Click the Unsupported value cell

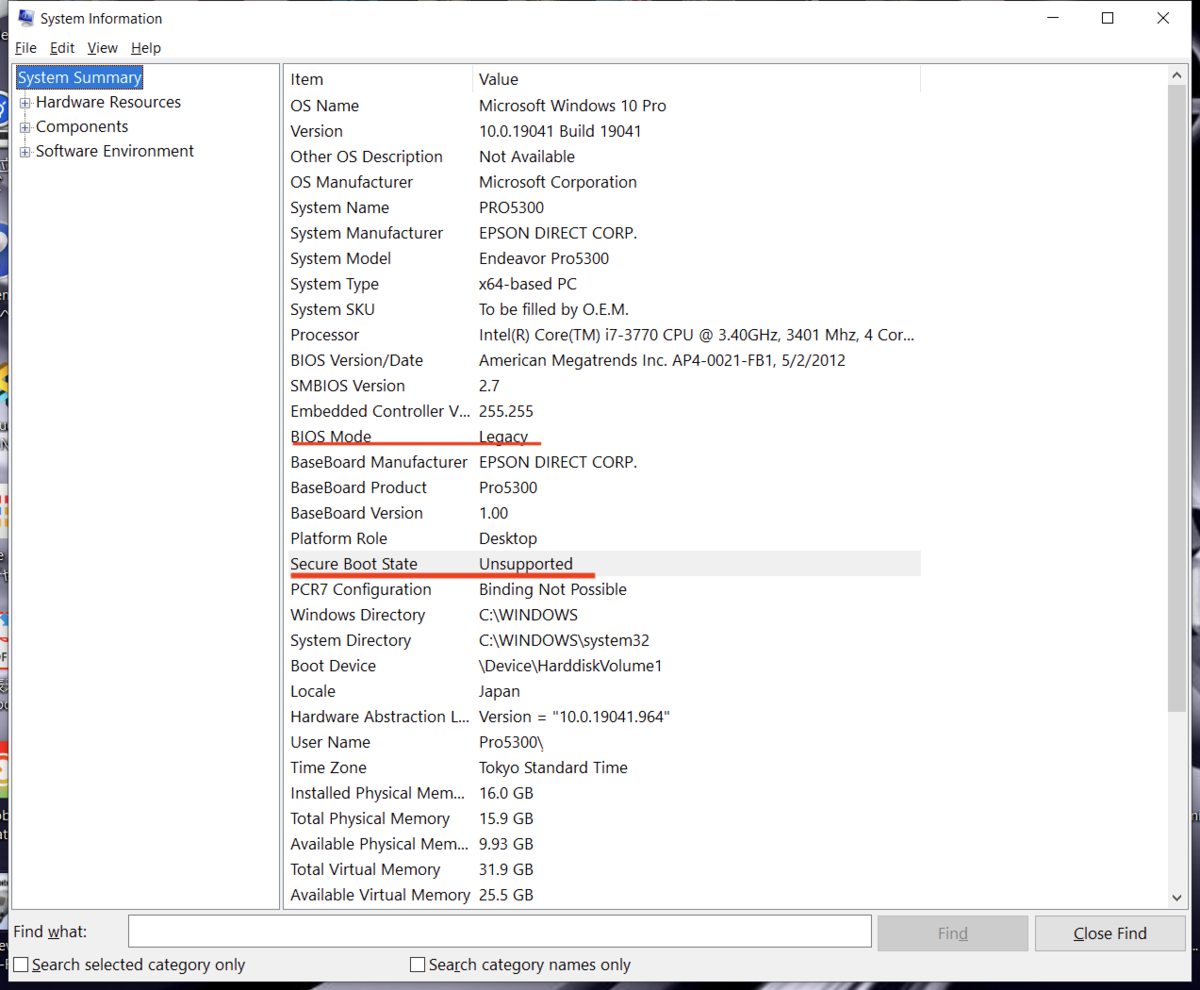pos(526,564)
